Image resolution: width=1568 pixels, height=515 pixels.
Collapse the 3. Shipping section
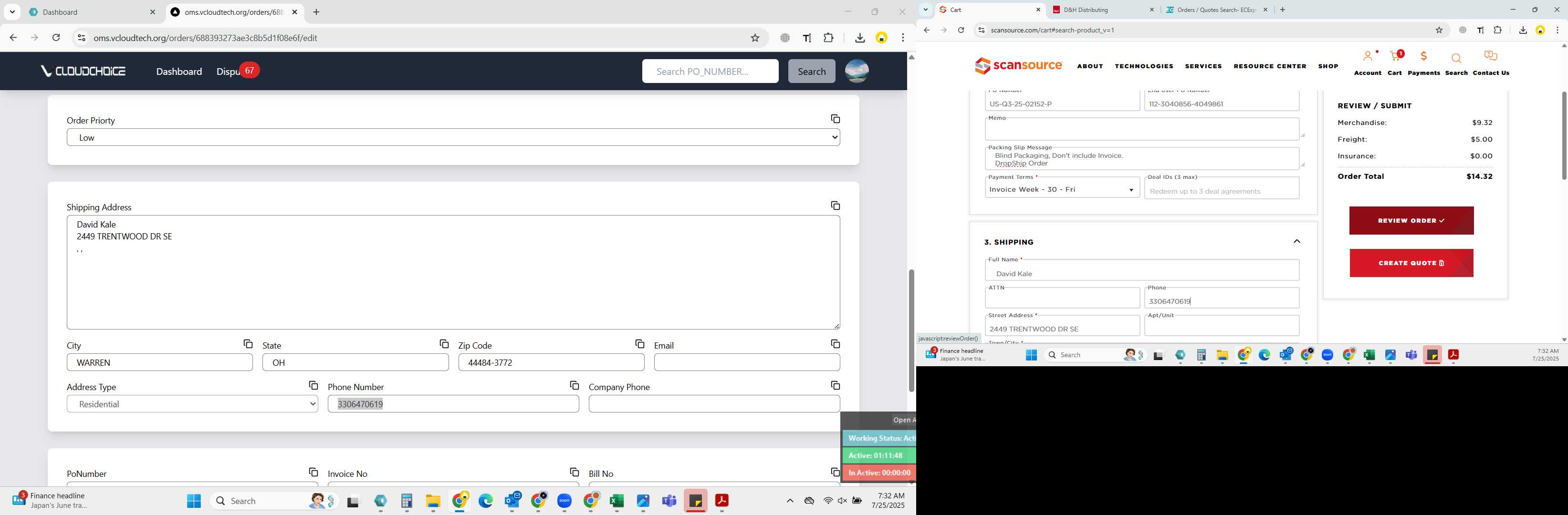pos(1296,241)
